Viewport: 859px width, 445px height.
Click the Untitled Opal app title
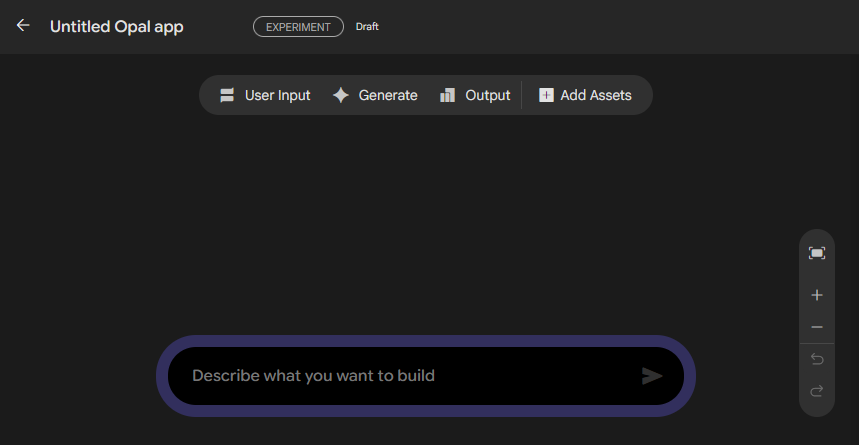(117, 27)
